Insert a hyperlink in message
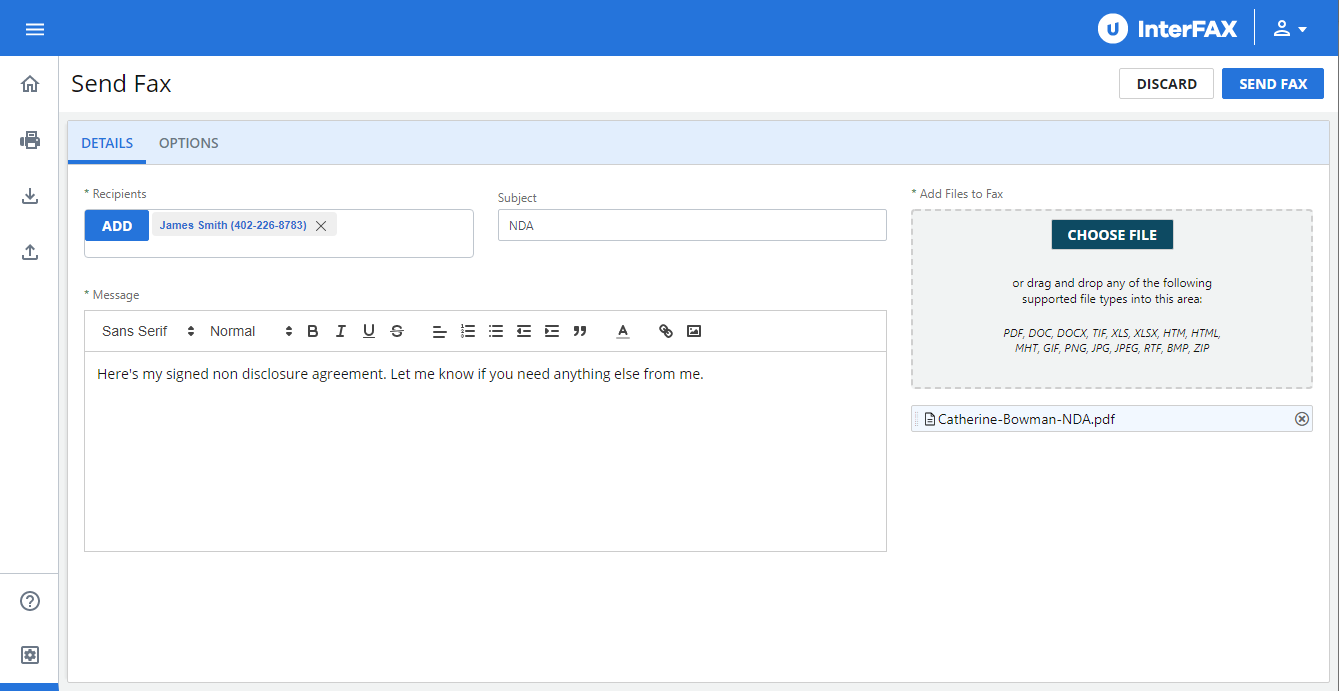1339x691 pixels. click(x=666, y=331)
